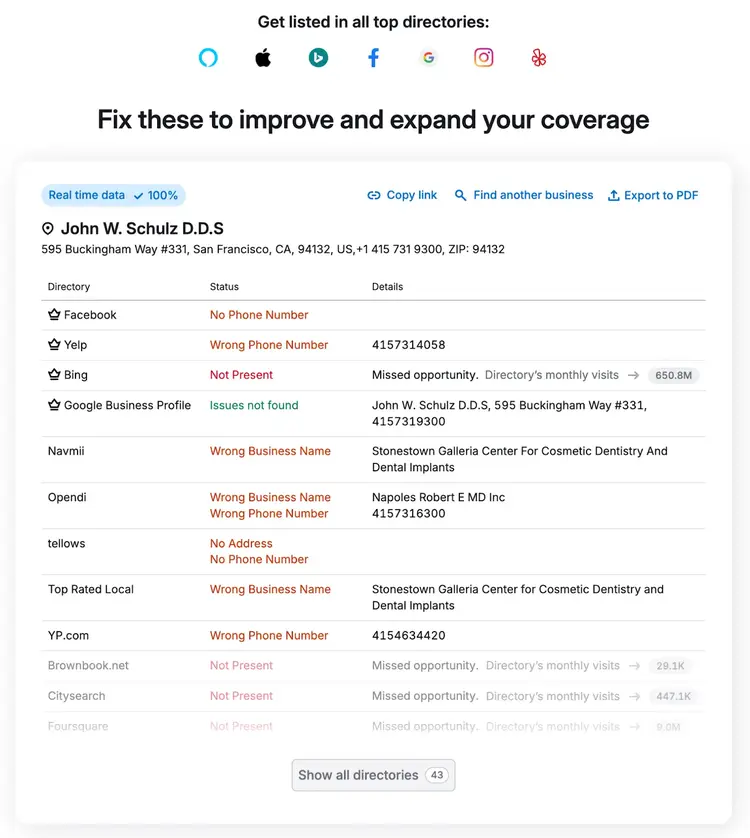Click the Issues not found status
This screenshot has height=838, width=750.
pos(254,405)
